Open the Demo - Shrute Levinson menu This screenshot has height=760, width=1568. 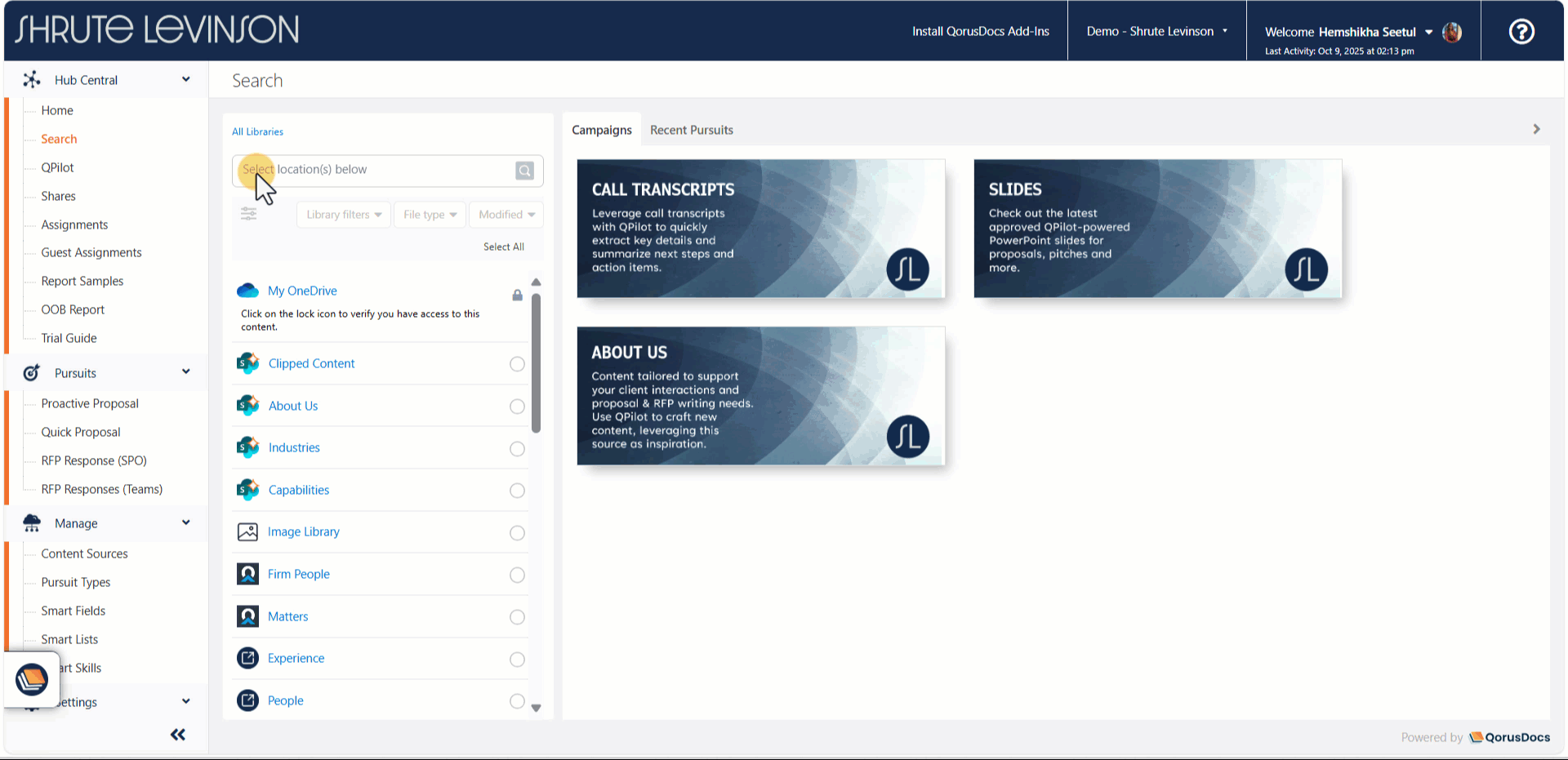click(1156, 31)
